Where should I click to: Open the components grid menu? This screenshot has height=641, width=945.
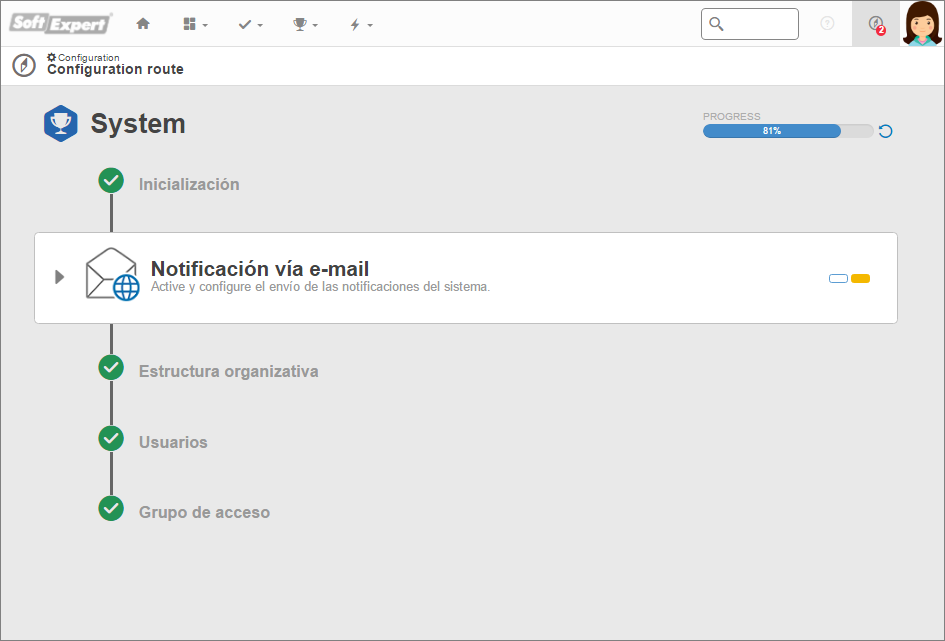[195, 24]
